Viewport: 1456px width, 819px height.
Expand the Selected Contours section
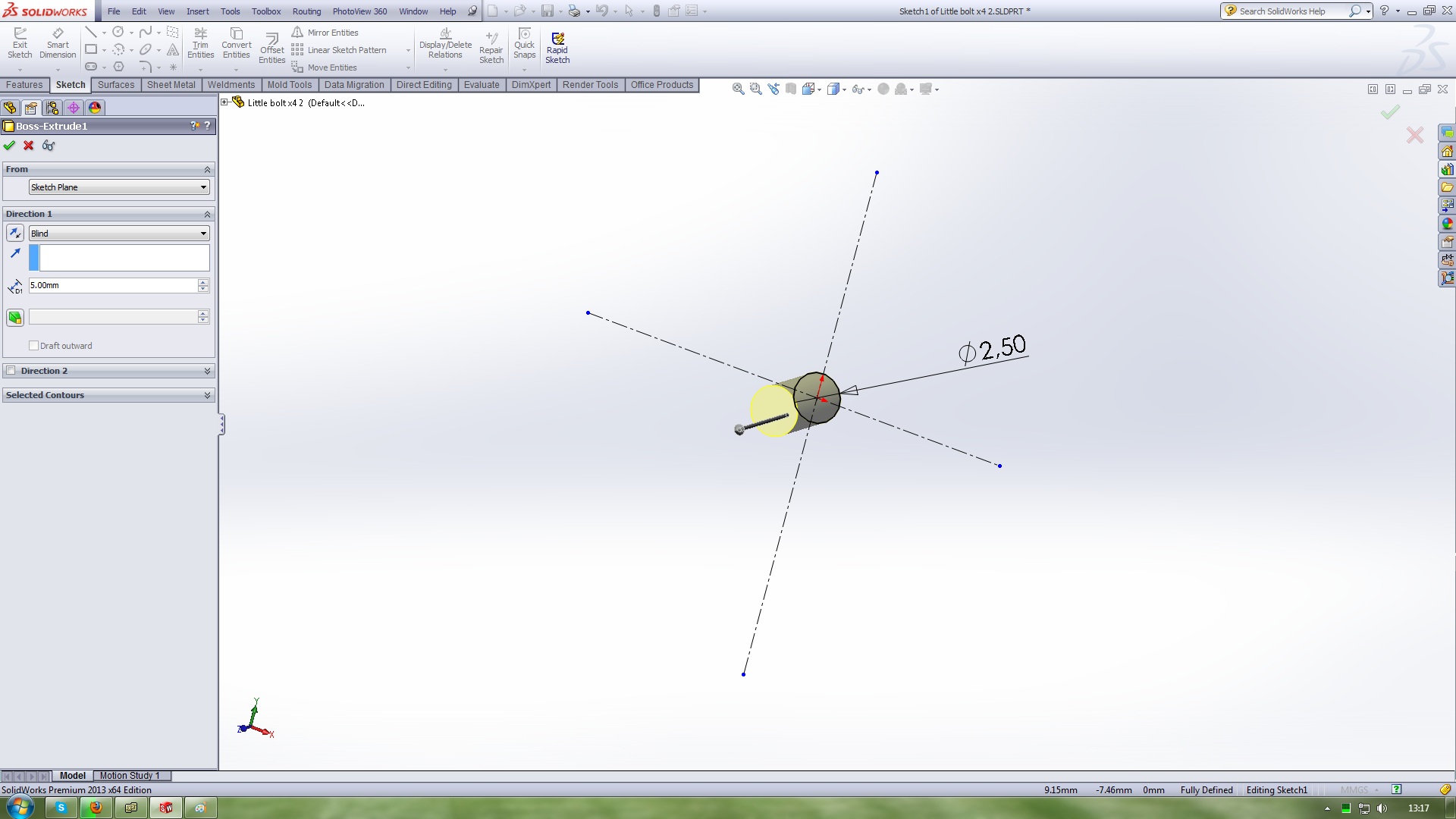coord(207,395)
